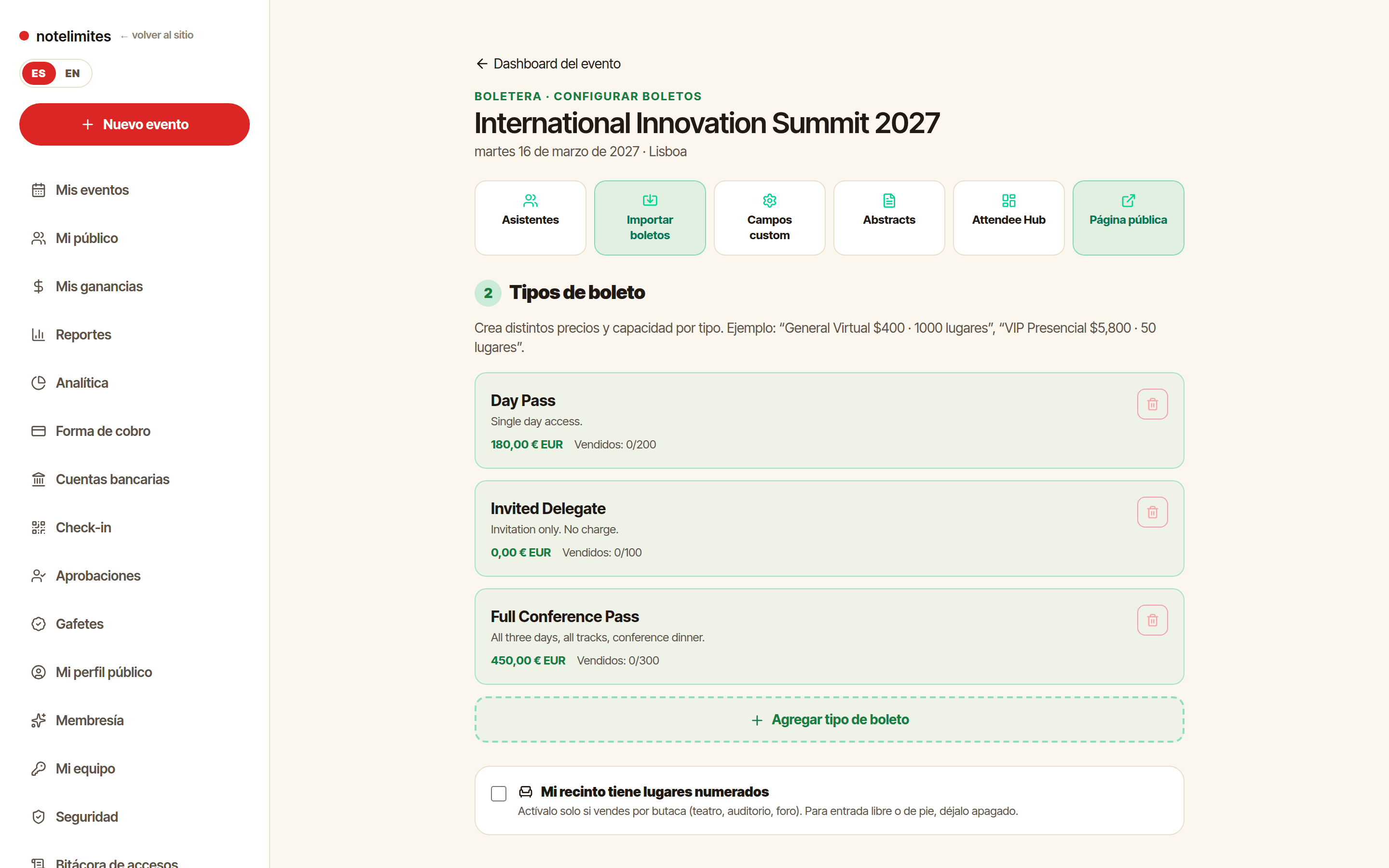Select the Day Pass ticket title
Screen dimensions: 1389x868
tap(523, 400)
